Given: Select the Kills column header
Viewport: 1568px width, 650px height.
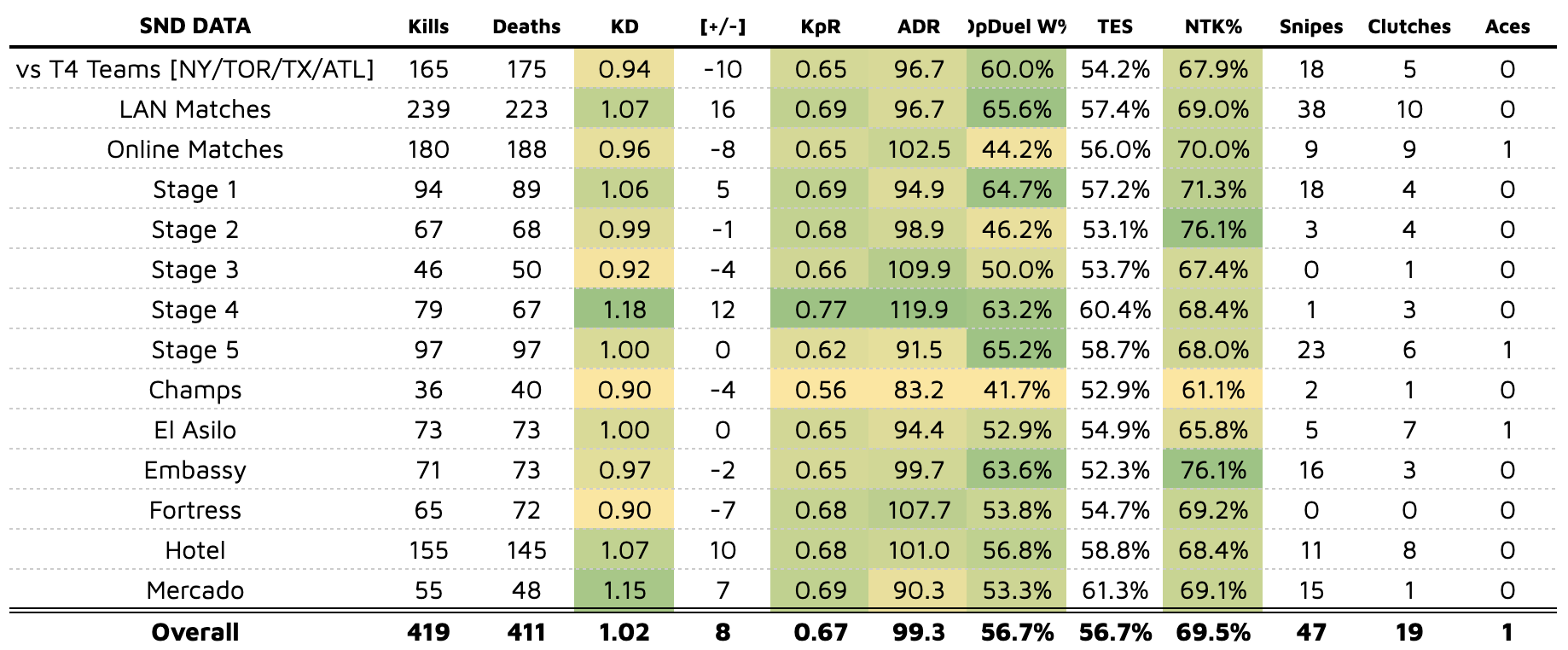Looking at the screenshot, I should [x=428, y=26].
